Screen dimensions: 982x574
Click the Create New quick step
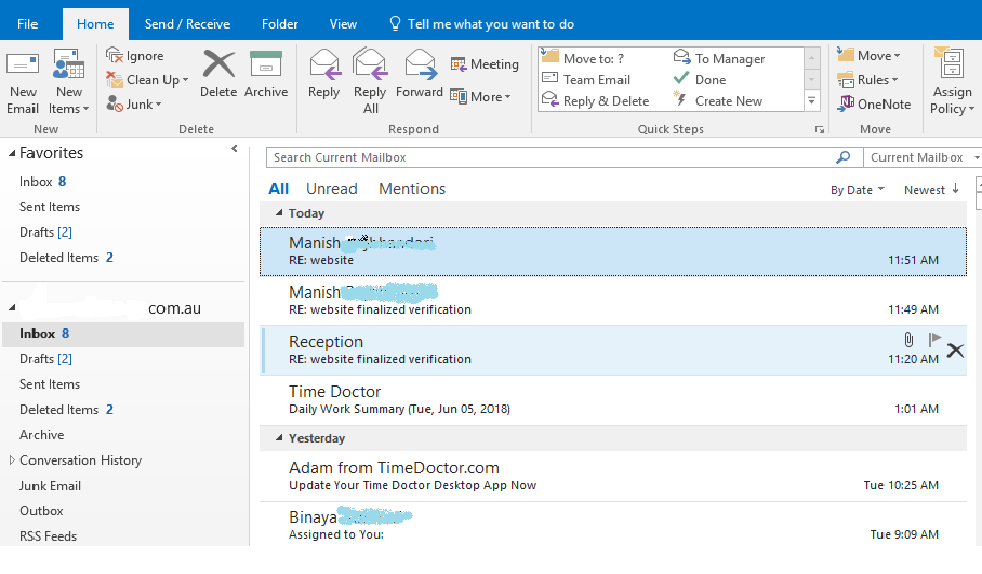718,101
